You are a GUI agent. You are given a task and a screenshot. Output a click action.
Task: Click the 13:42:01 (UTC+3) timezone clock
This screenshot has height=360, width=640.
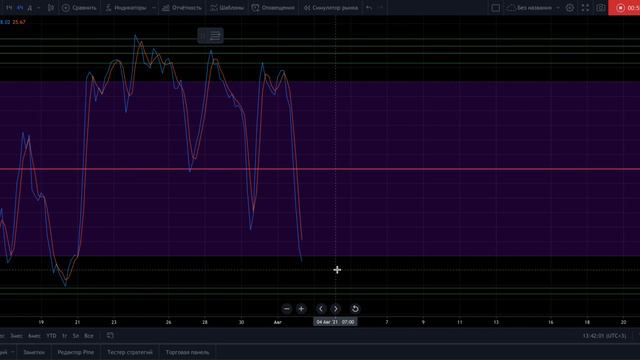(604, 336)
